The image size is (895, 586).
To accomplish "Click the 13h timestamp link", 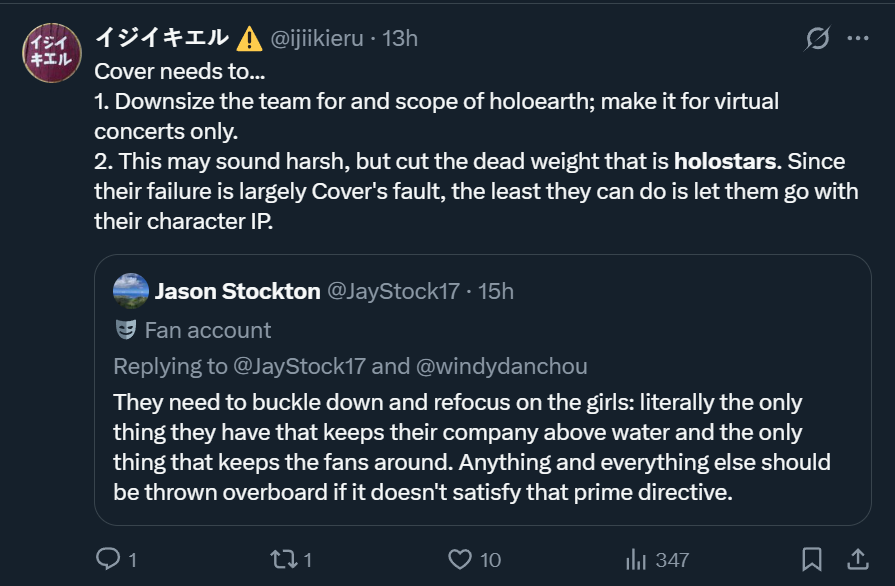I will (x=400, y=38).
